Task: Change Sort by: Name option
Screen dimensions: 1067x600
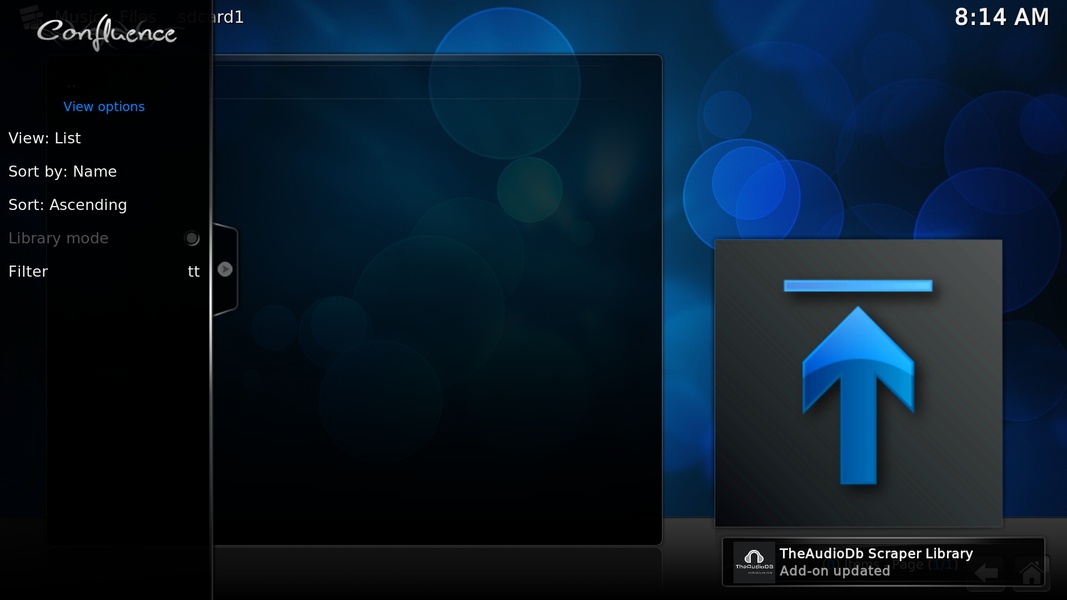Action: point(104,171)
